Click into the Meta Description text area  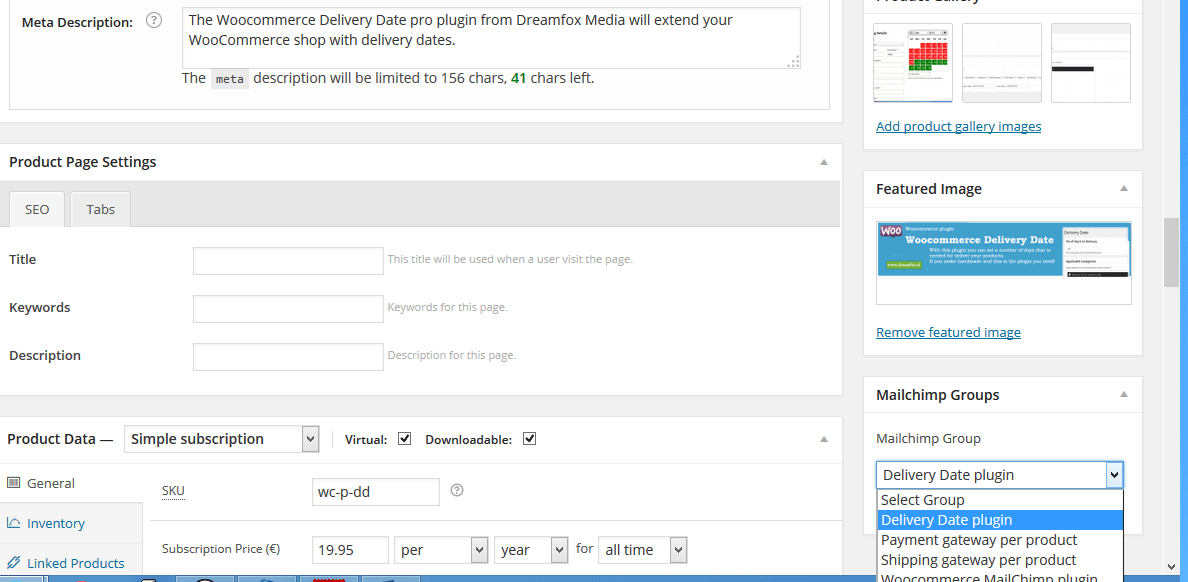coord(491,39)
